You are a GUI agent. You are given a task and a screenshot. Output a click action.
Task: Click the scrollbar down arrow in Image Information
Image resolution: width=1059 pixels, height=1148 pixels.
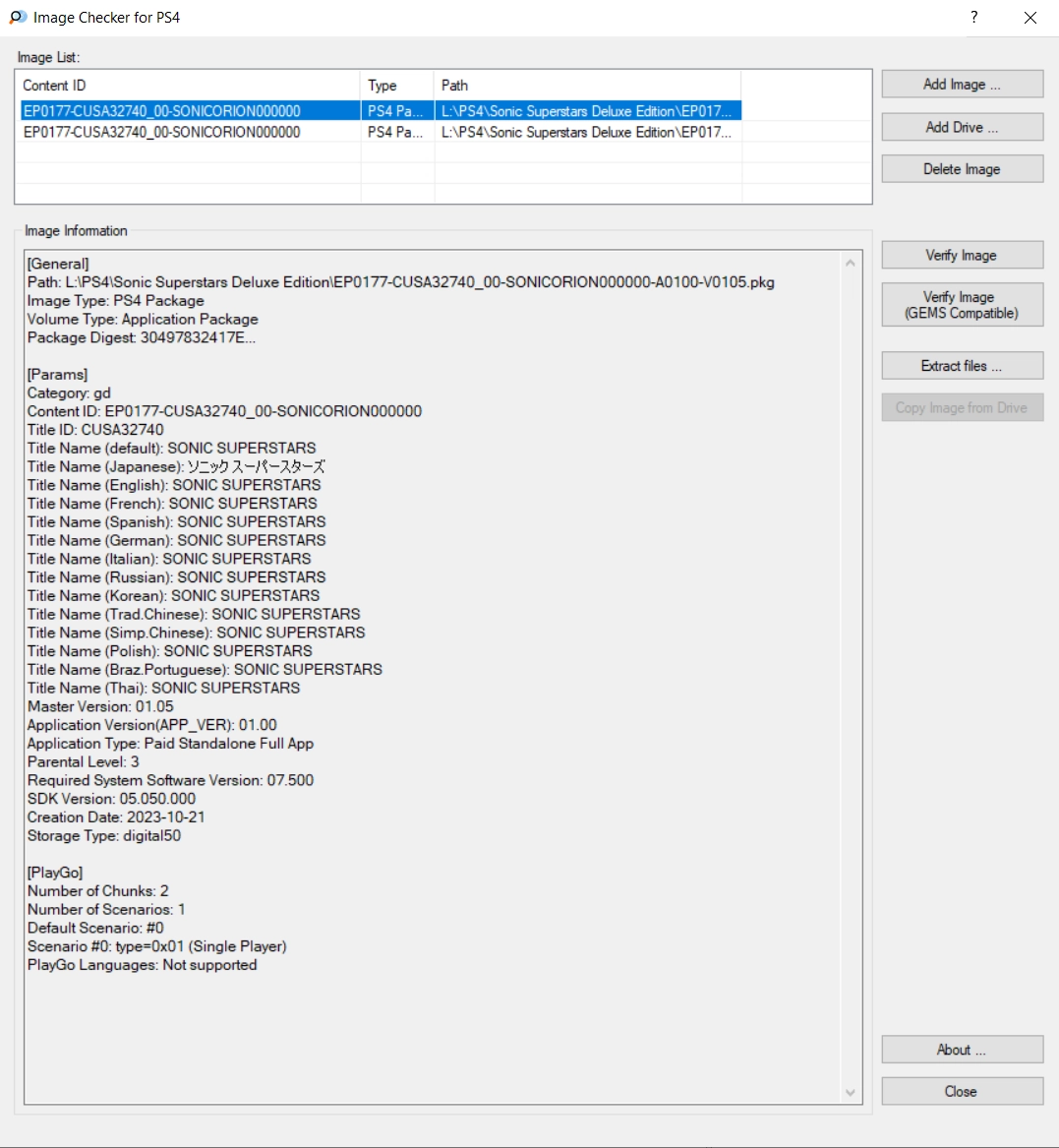coord(851,1092)
